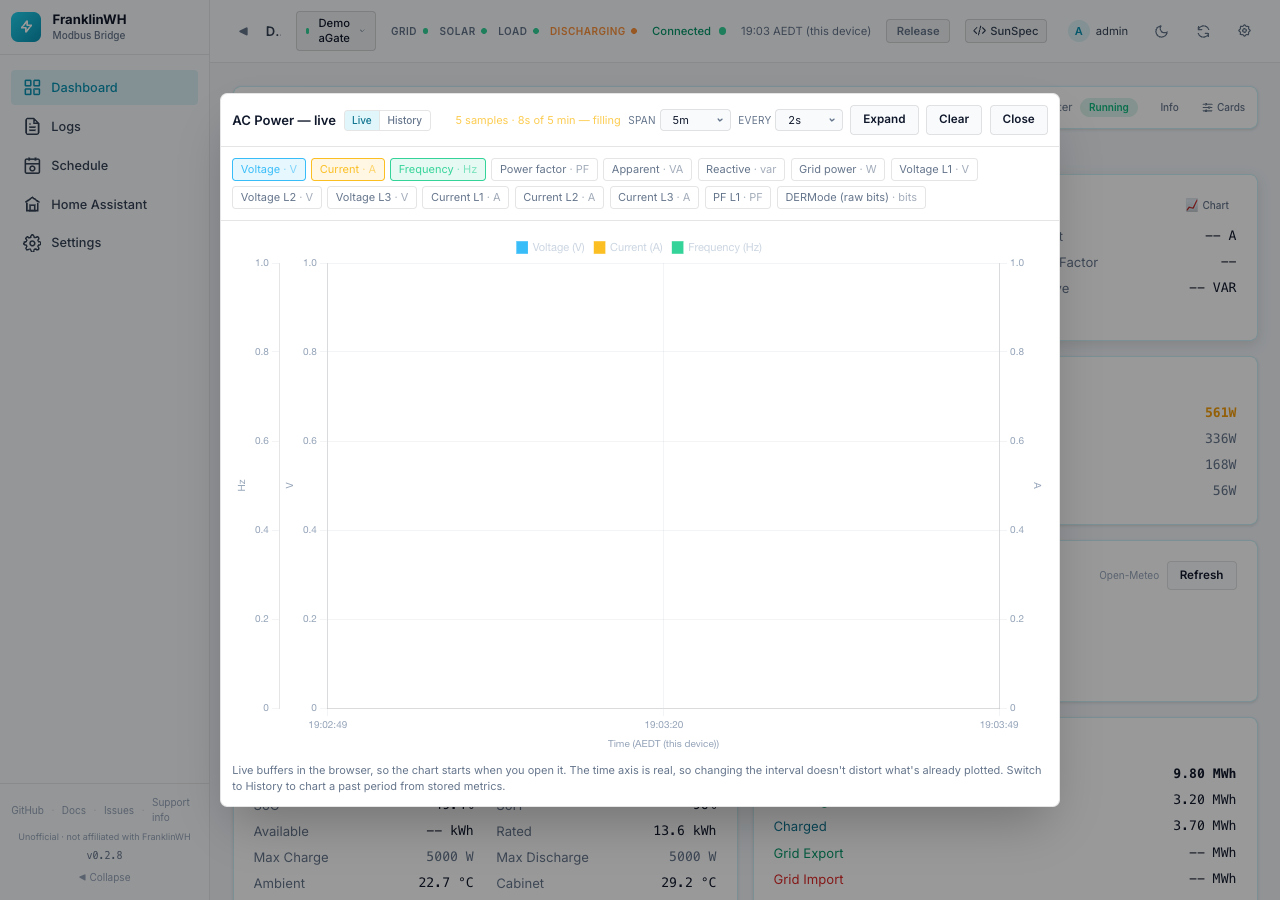Click the SunSpec code button
This screenshot has height=900, width=1280.
(1006, 31)
